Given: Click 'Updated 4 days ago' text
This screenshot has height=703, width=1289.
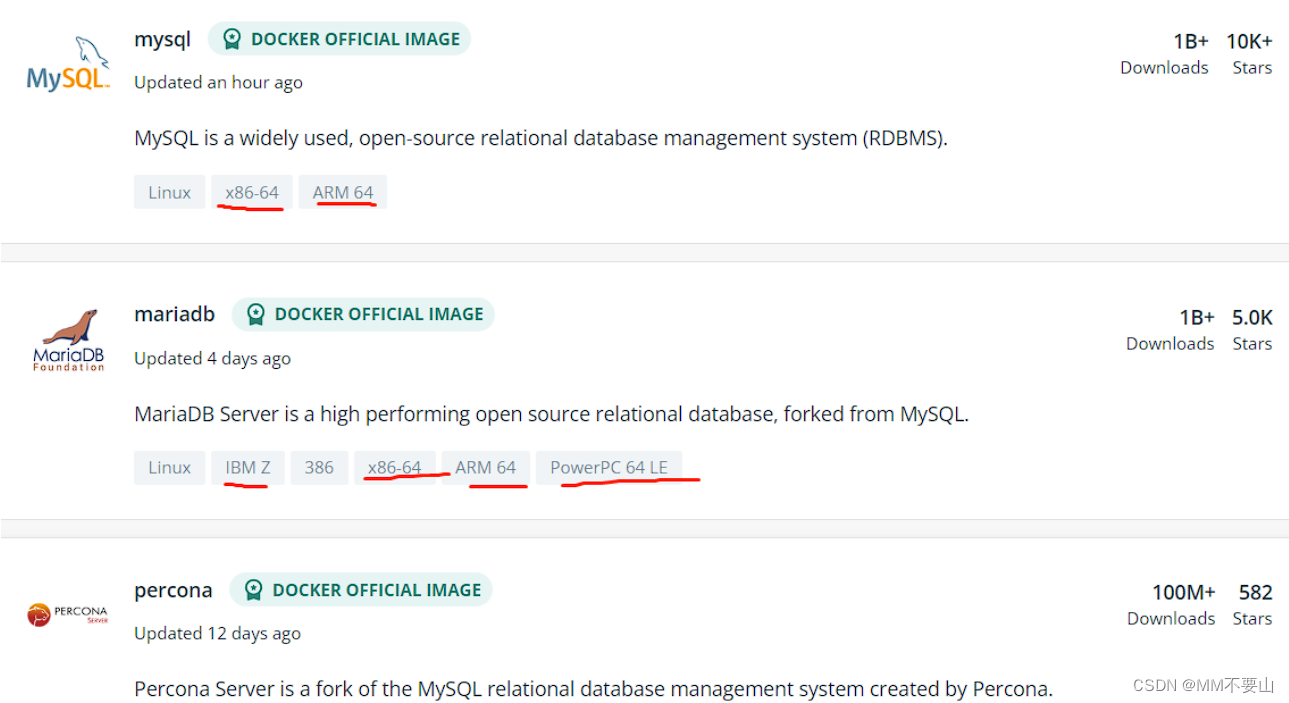Looking at the screenshot, I should tap(212, 358).
